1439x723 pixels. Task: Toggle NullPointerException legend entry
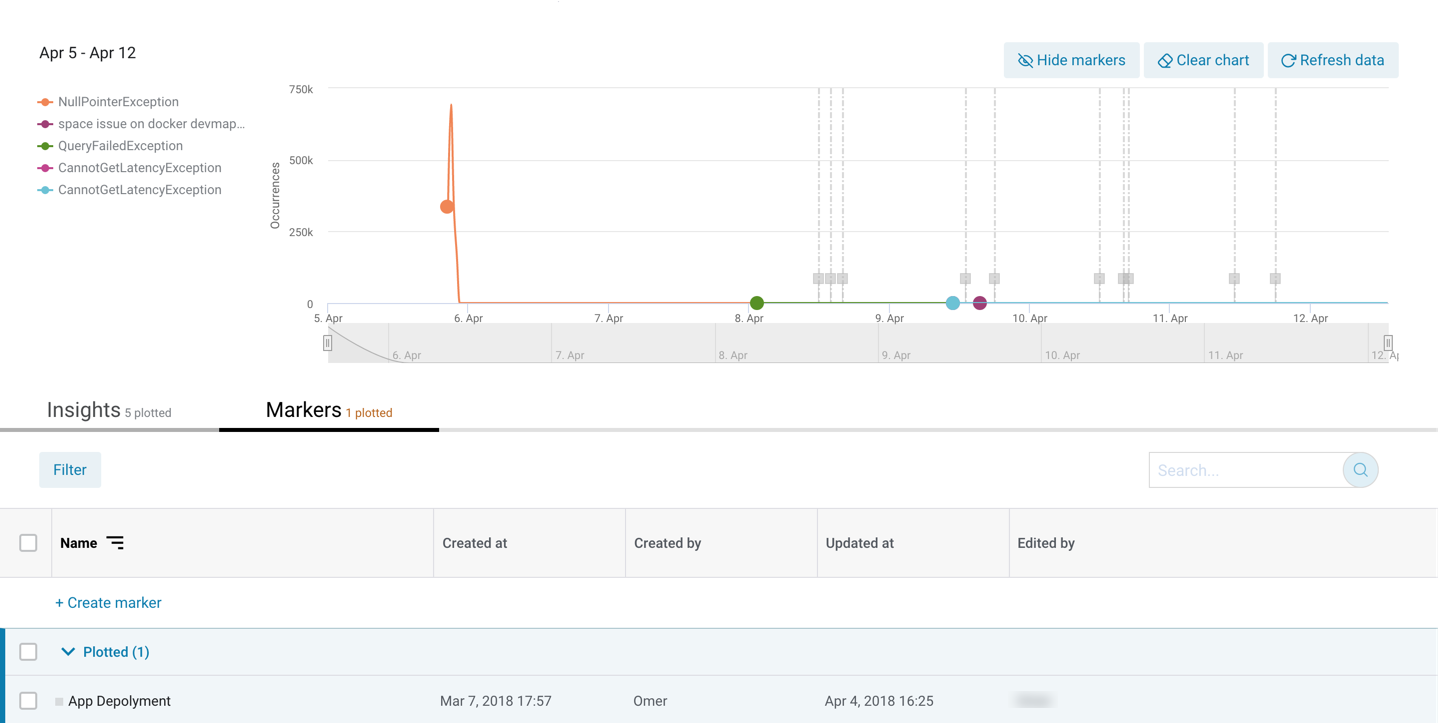click(108, 102)
